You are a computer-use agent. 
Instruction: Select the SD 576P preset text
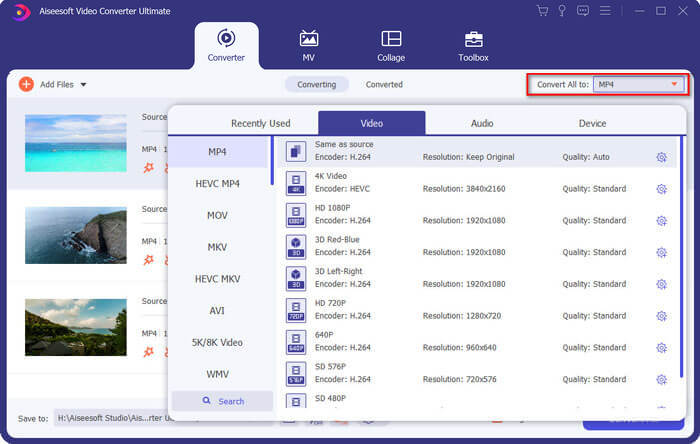coord(330,366)
